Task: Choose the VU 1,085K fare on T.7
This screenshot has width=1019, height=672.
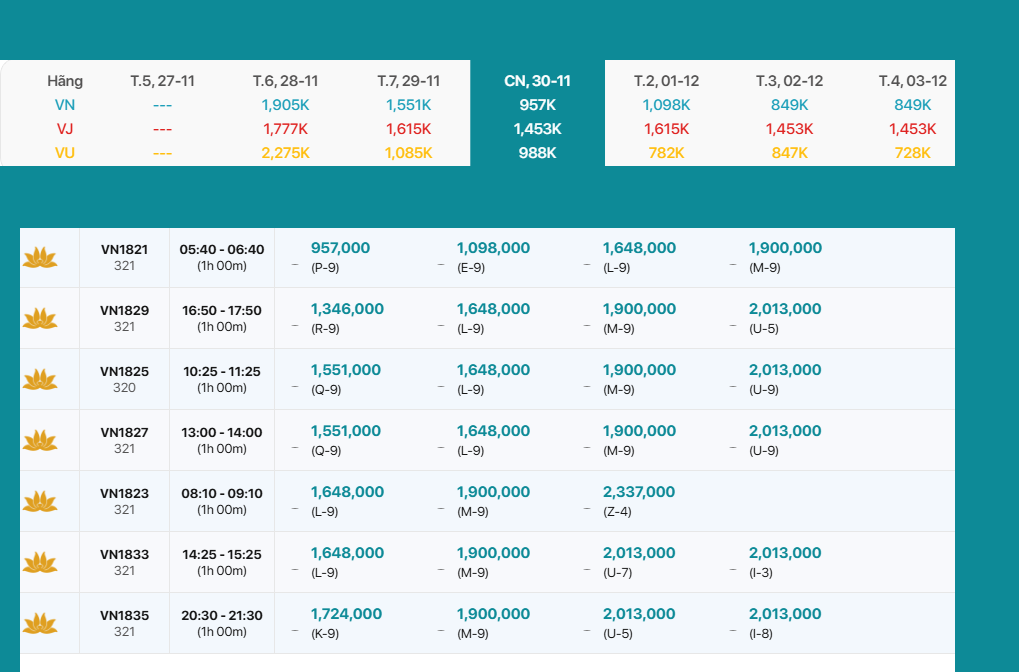Action: (408, 153)
